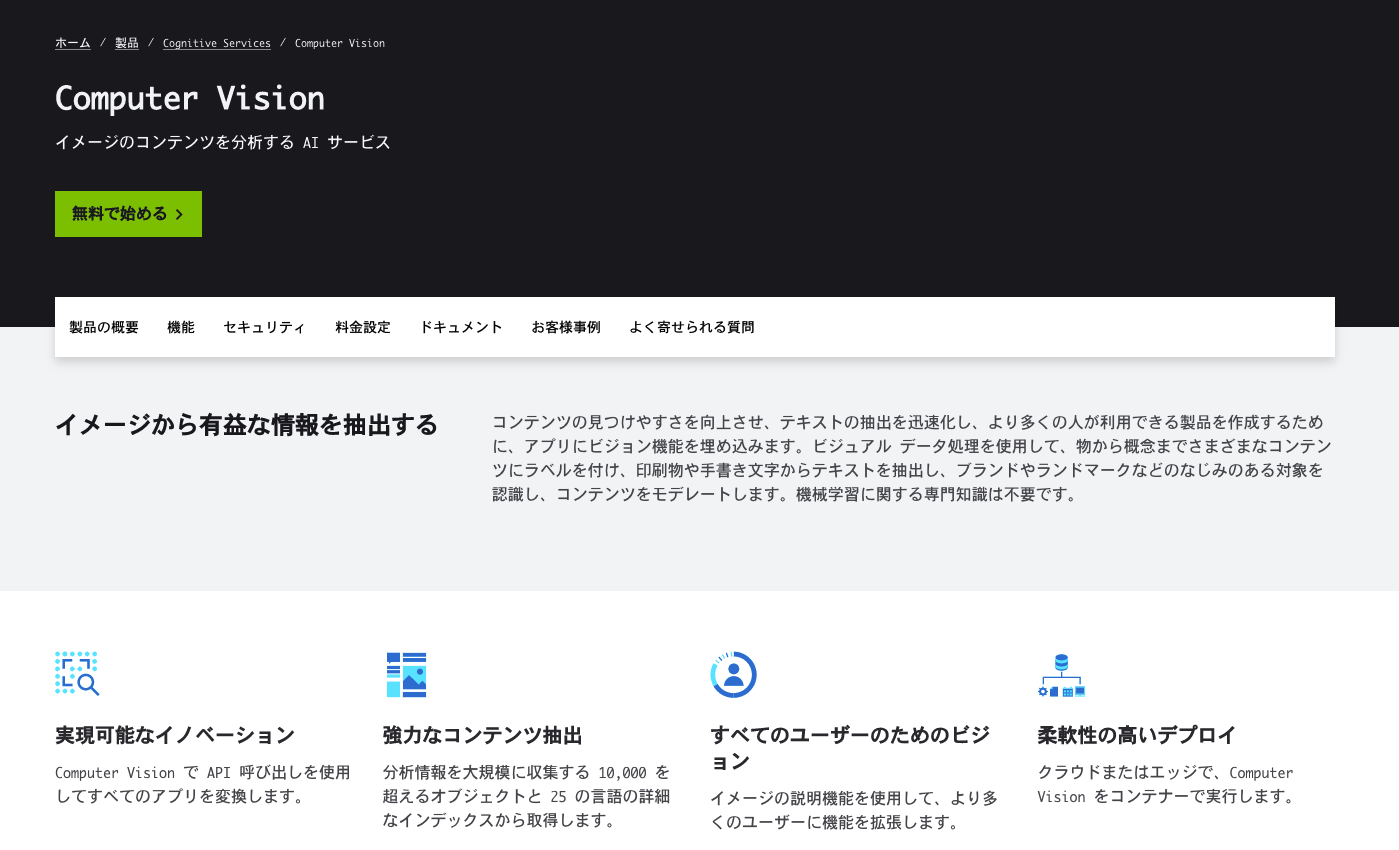Click the 強力なコンテンツ抽出 heading

pyautogui.click(x=482, y=735)
